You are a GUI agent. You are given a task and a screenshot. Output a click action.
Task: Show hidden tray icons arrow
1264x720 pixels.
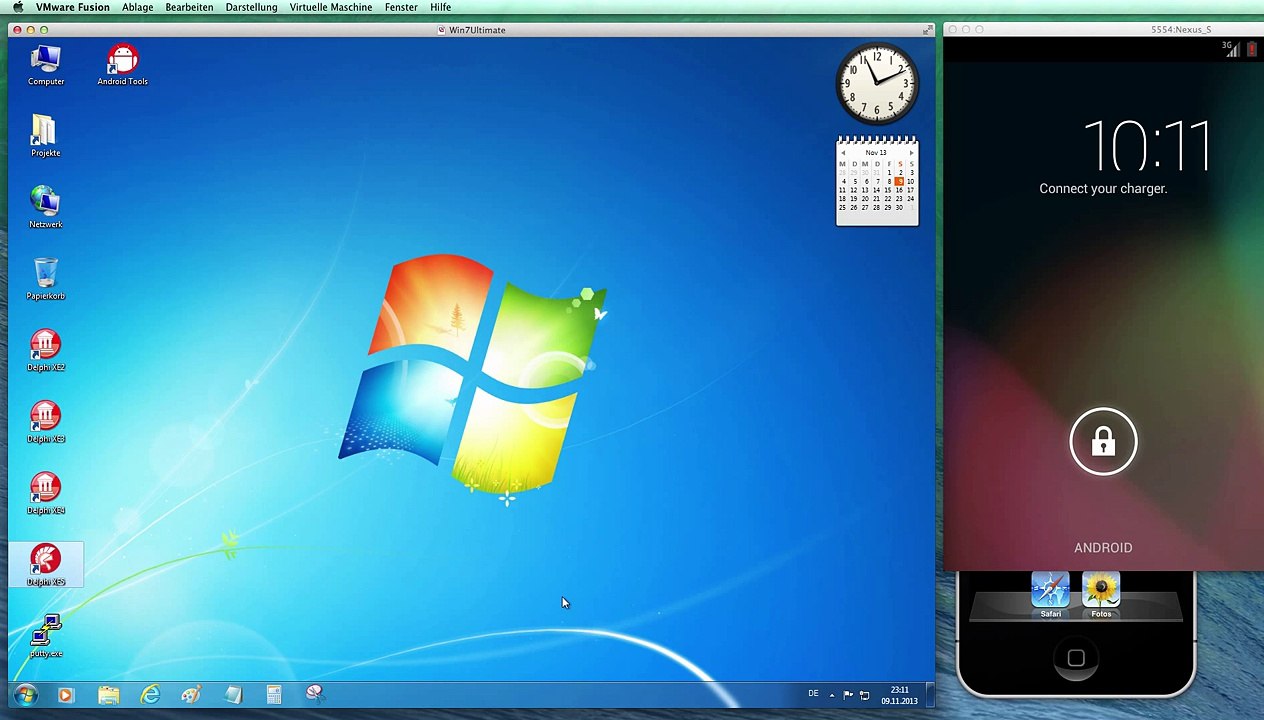831,695
